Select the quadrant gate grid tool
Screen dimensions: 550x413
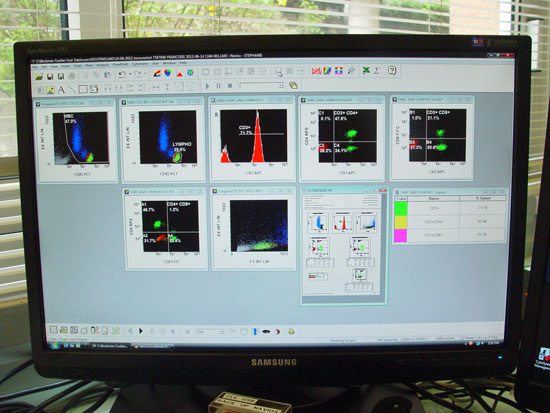click(x=262, y=72)
